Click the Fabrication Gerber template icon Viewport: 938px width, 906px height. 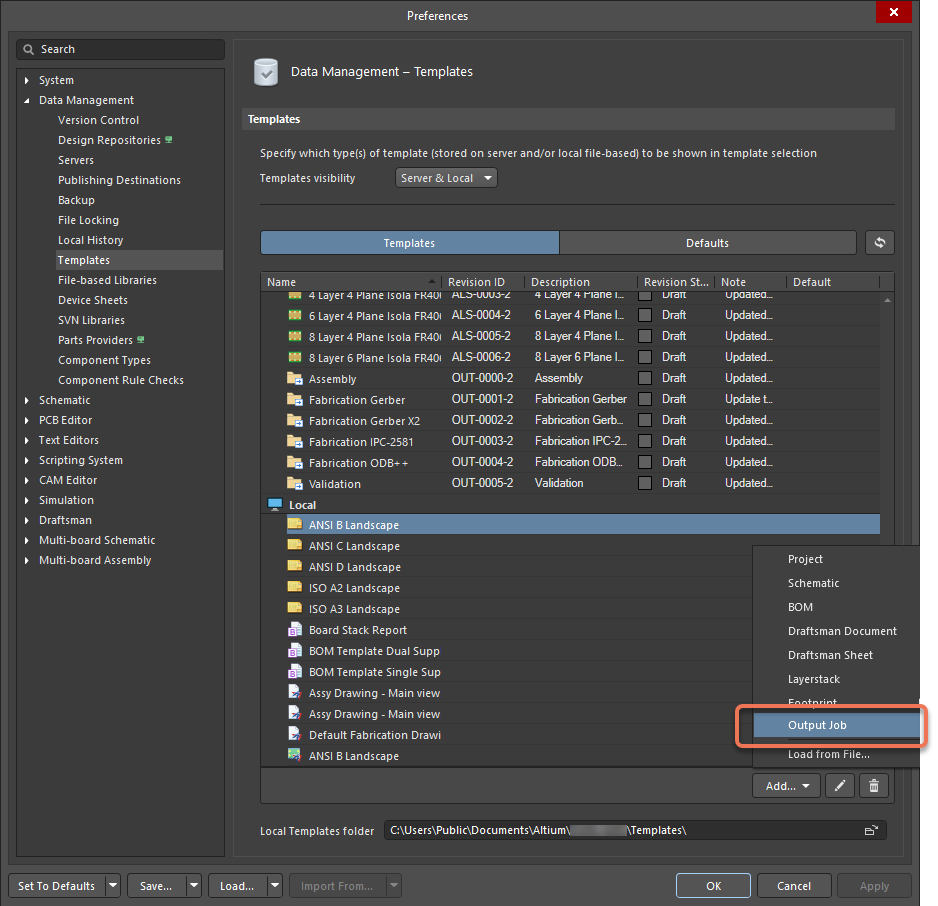coord(295,400)
